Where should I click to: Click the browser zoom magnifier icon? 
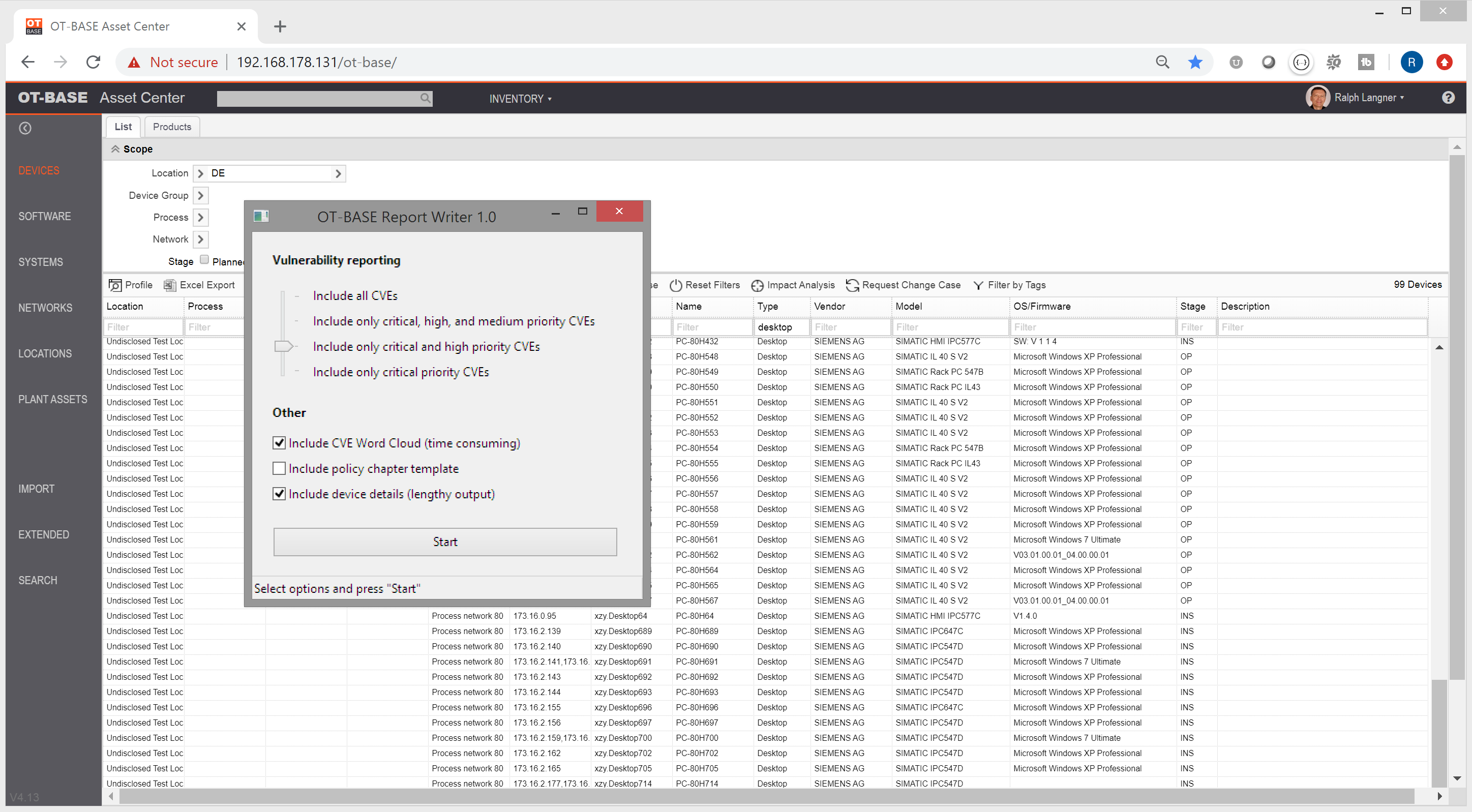point(1162,62)
